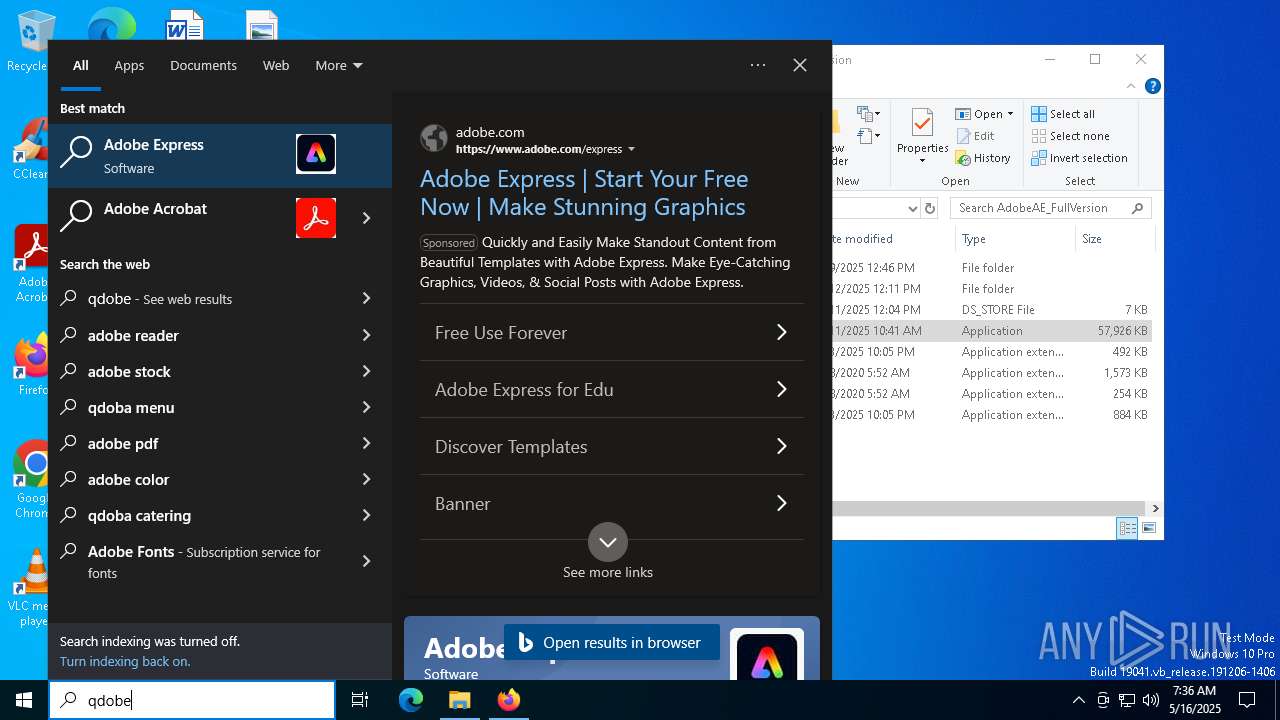This screenshot has width=1280, height=720.
Task: Open search options ellipsis menu
Action: 758,65
